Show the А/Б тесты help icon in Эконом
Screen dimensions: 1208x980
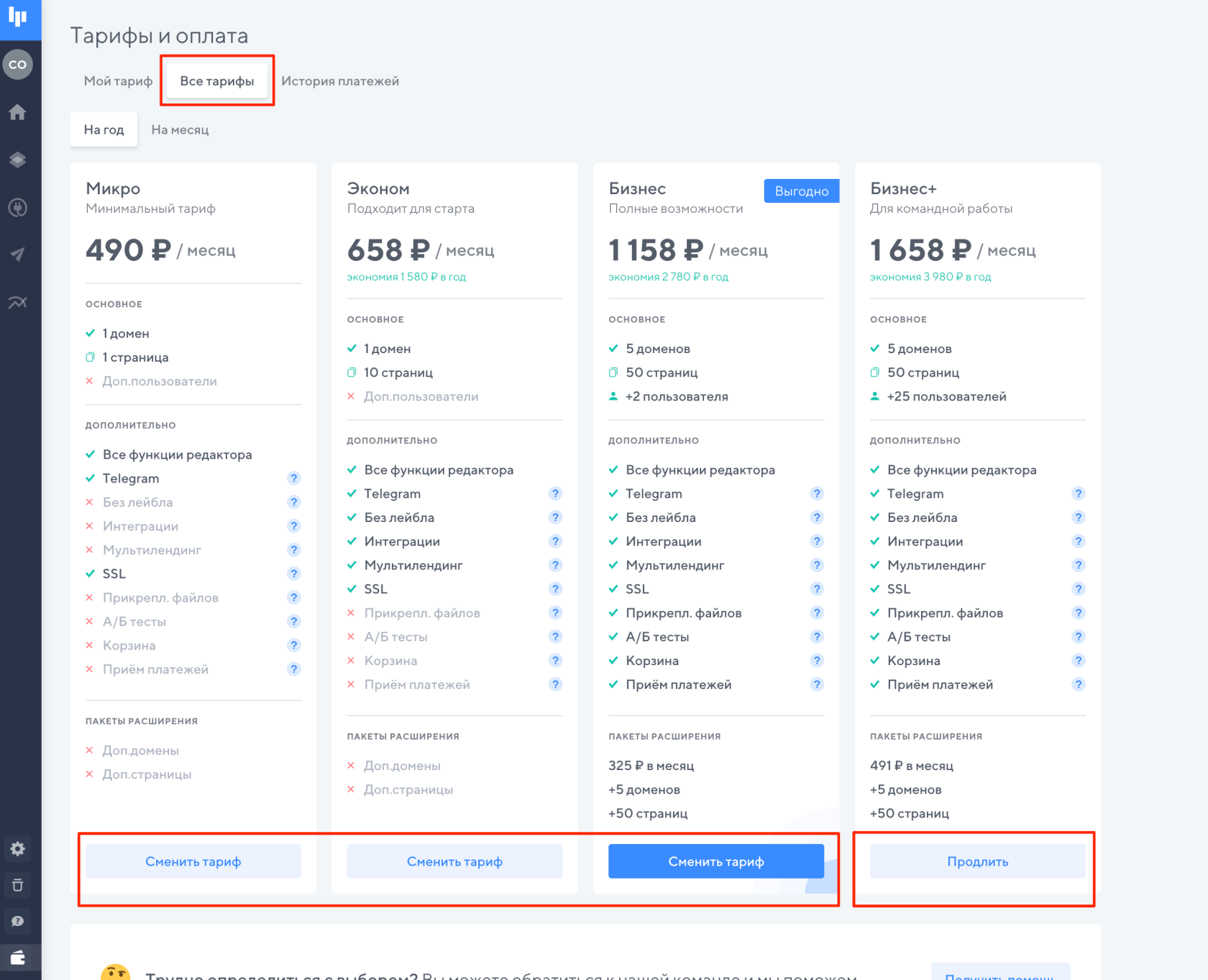point(555,637)
